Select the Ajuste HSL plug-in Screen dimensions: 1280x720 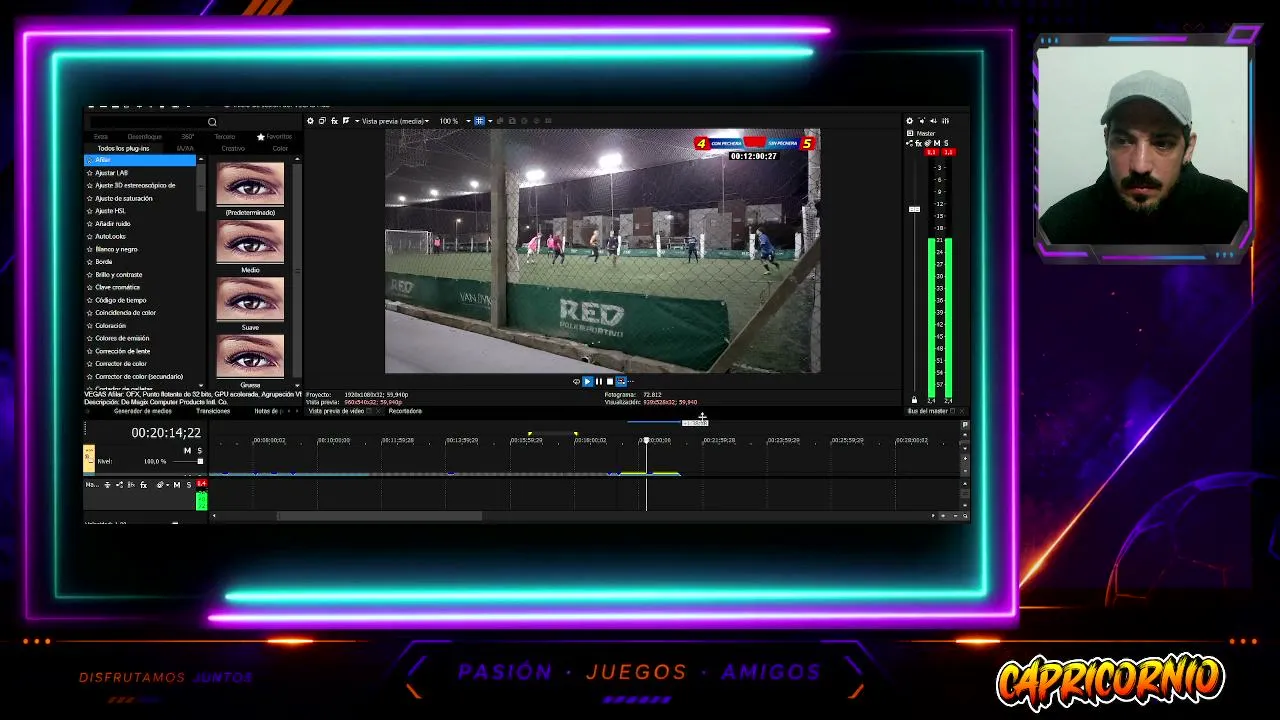tap(110, 211)
